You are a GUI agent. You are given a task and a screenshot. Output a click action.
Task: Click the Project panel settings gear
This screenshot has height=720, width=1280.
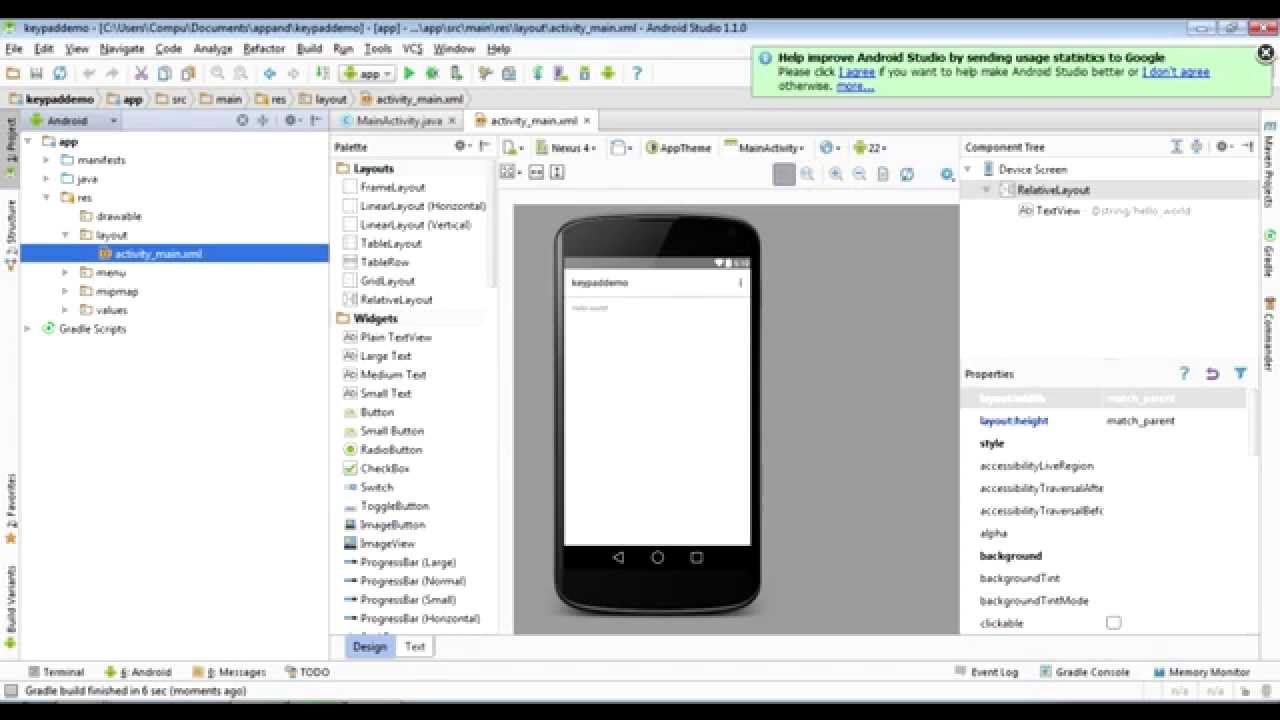point(291,120)
